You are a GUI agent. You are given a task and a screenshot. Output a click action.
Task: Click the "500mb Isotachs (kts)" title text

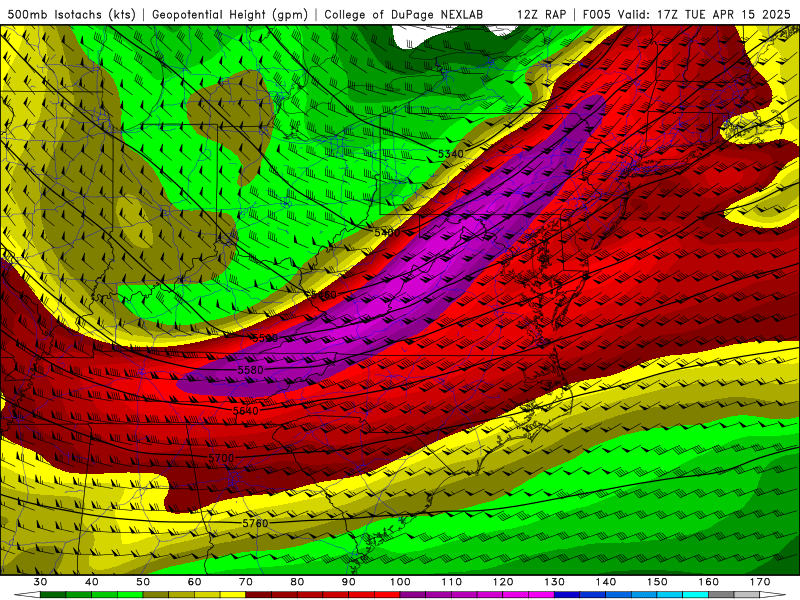(71, 14)
